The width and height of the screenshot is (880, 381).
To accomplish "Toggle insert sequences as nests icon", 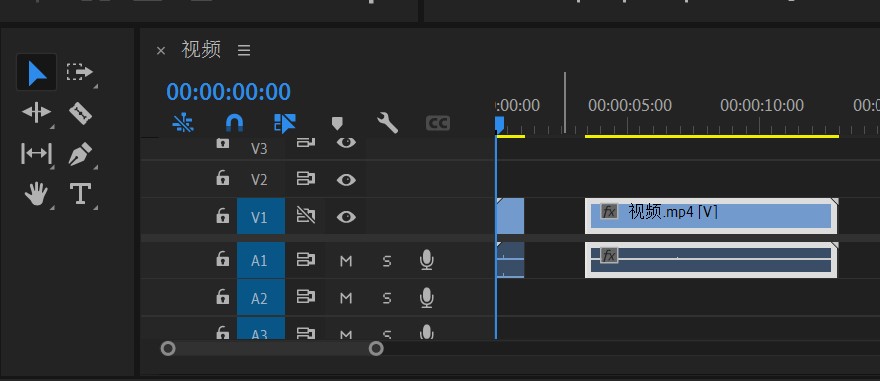I will point(184,123).
